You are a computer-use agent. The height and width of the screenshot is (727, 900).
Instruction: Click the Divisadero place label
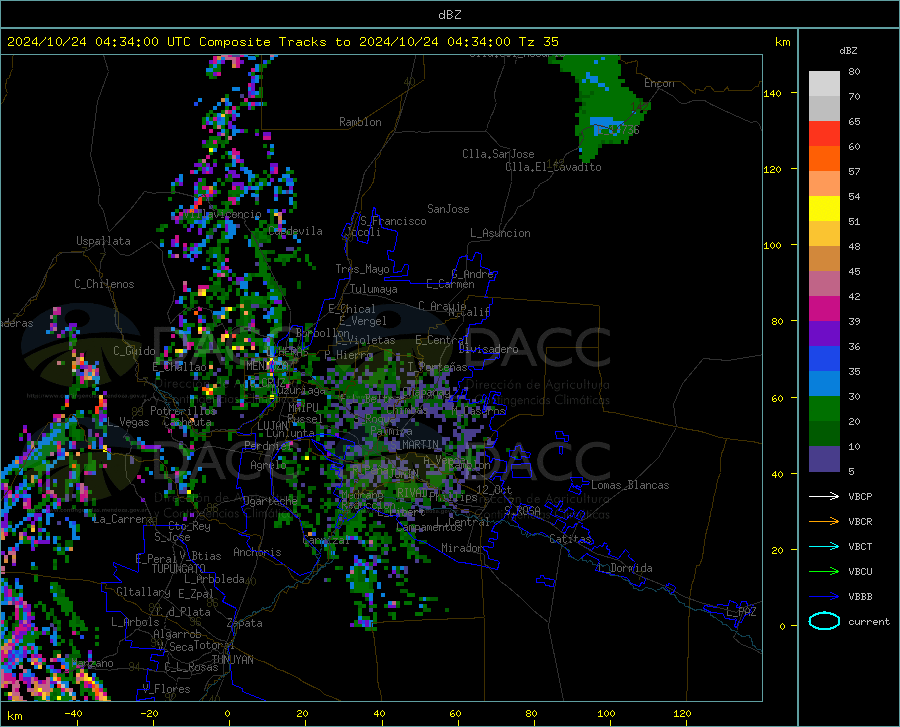click(x=488, y=349)
